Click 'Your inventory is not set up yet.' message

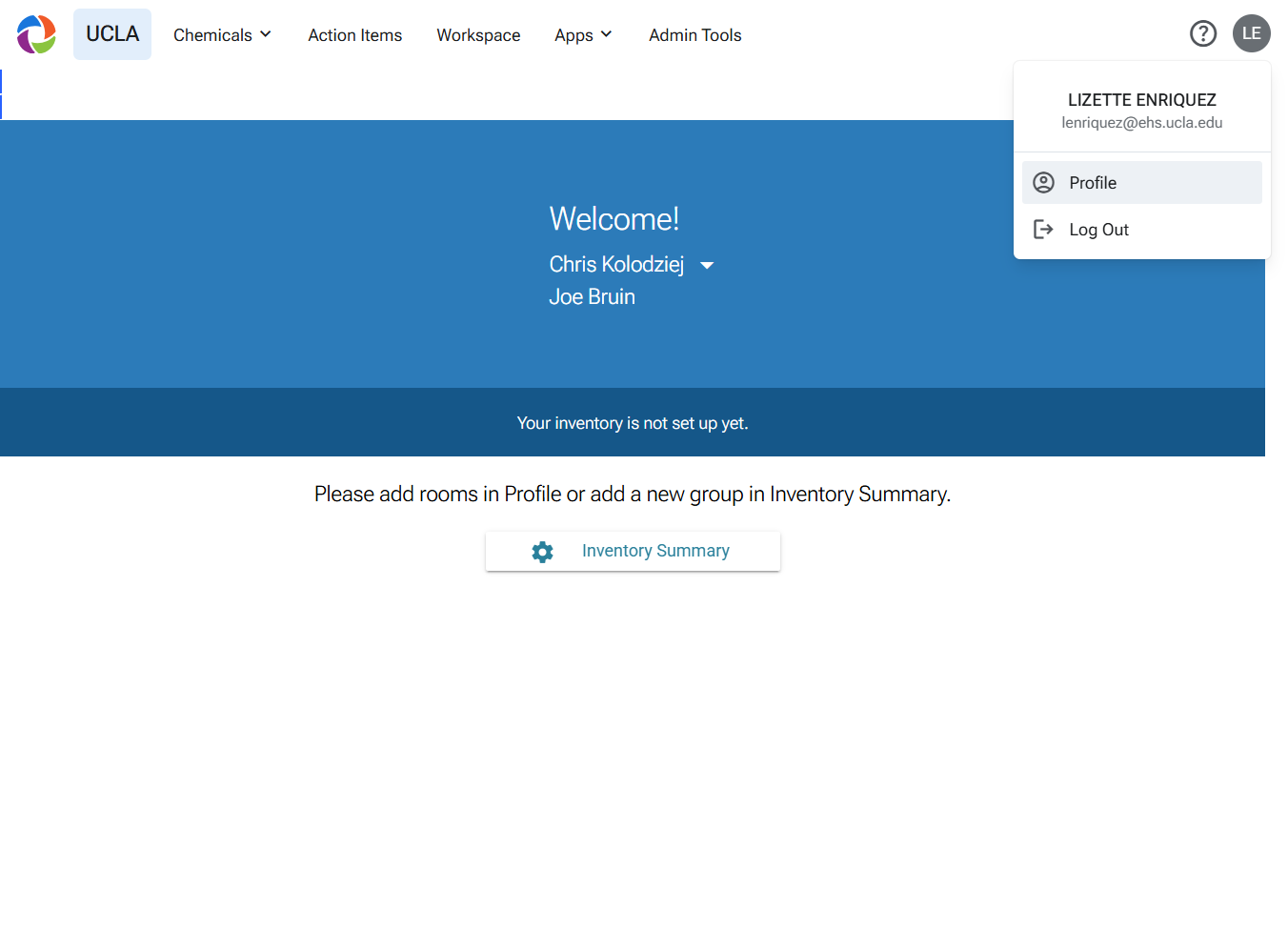(633, 423)
